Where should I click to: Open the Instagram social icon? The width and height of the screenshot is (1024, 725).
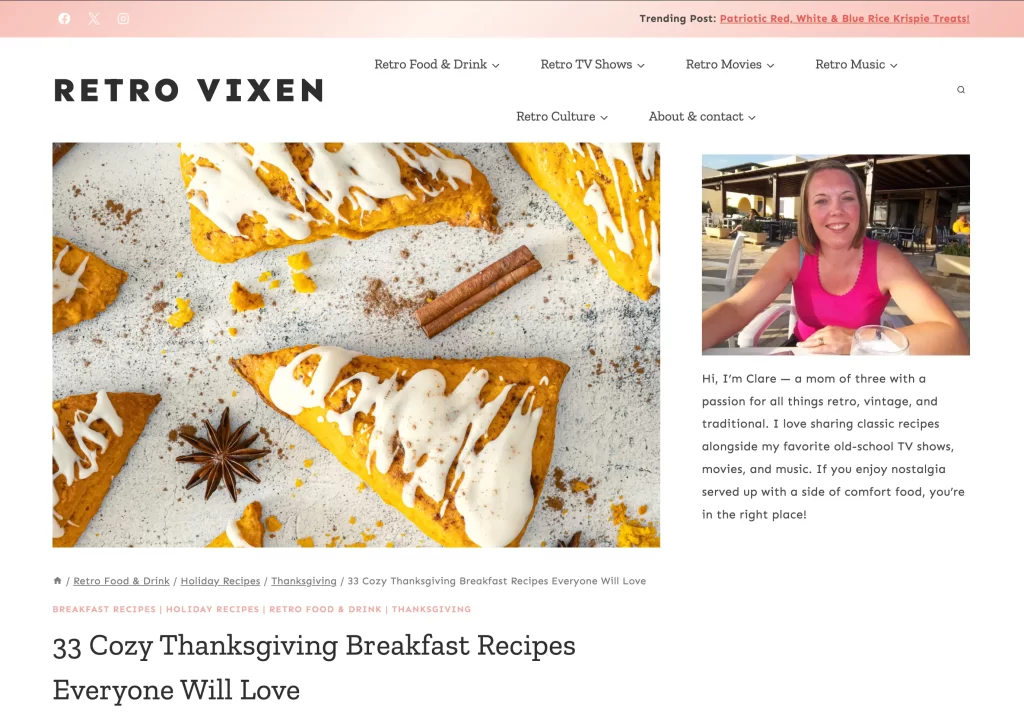pyautogui.click(x=123, y=18)
